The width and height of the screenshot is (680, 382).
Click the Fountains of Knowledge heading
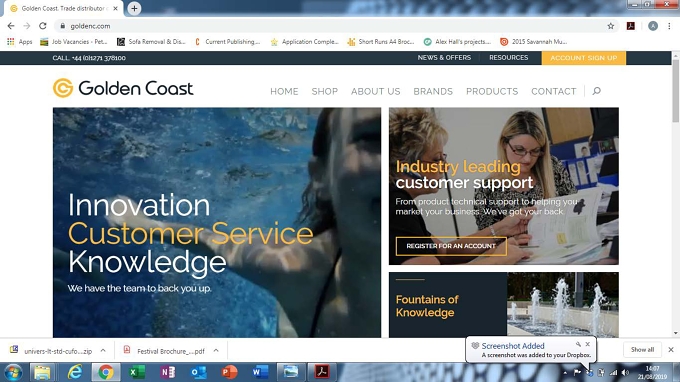coord(427,306)
